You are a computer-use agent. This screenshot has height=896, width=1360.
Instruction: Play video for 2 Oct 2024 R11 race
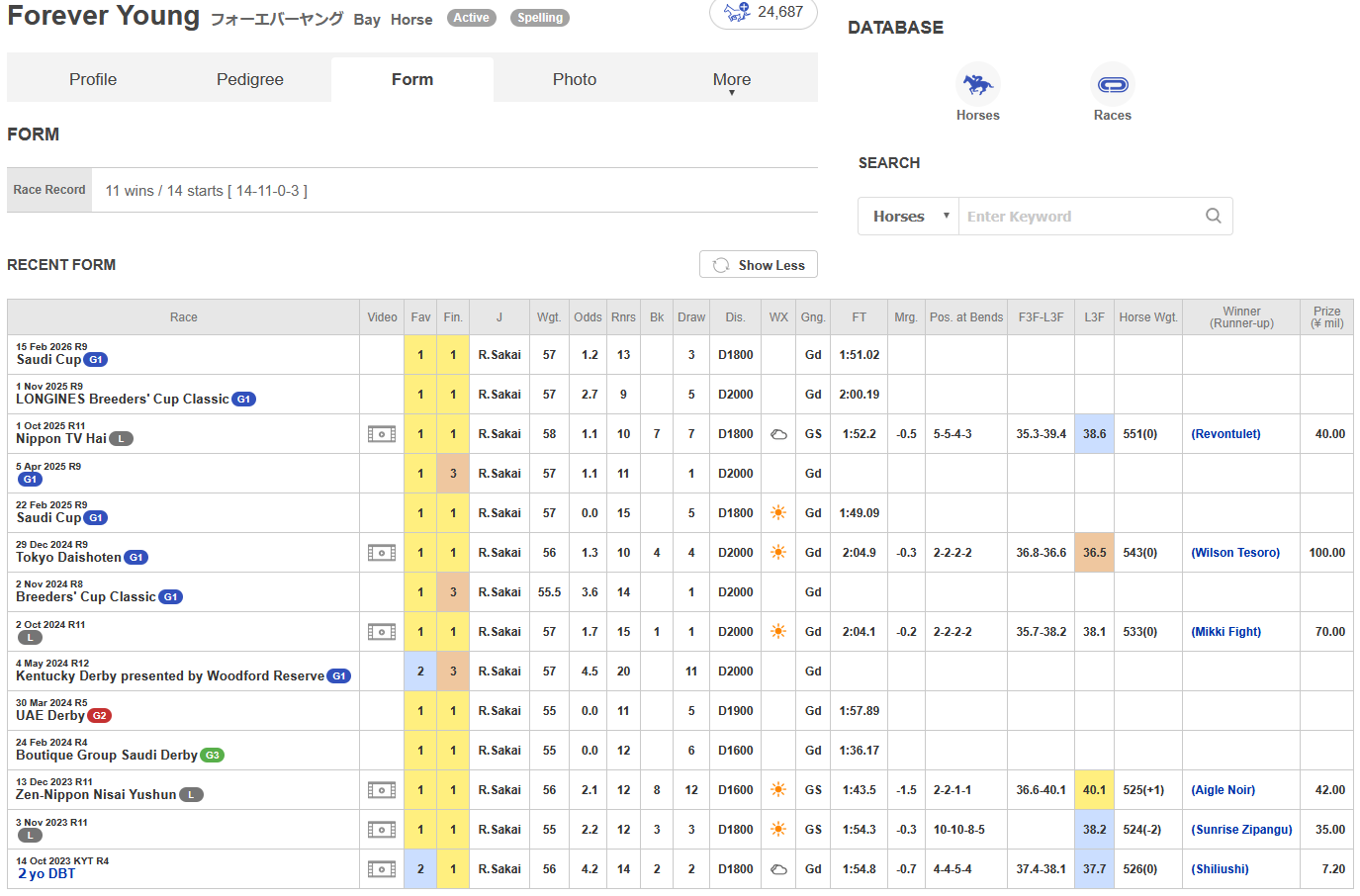382,632
